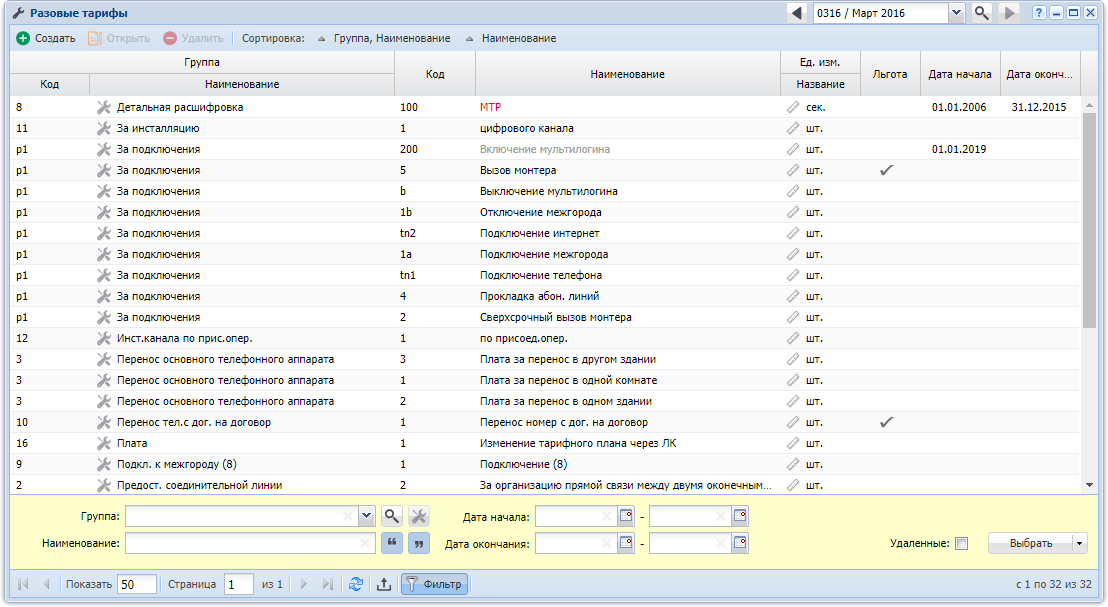Click edit pencil icon in МТР row

pos(793,107)
